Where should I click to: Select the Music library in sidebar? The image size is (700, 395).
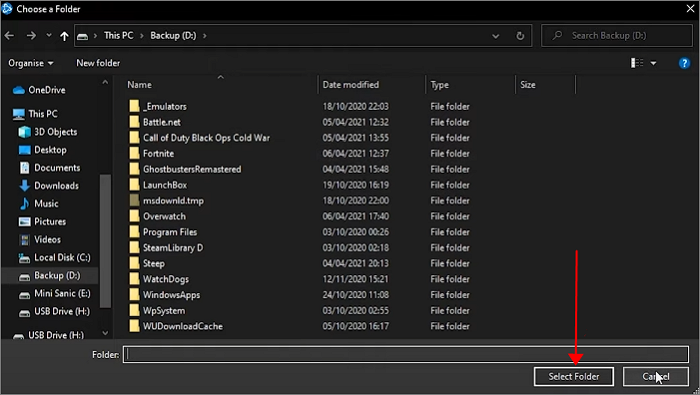click(40, 204)
